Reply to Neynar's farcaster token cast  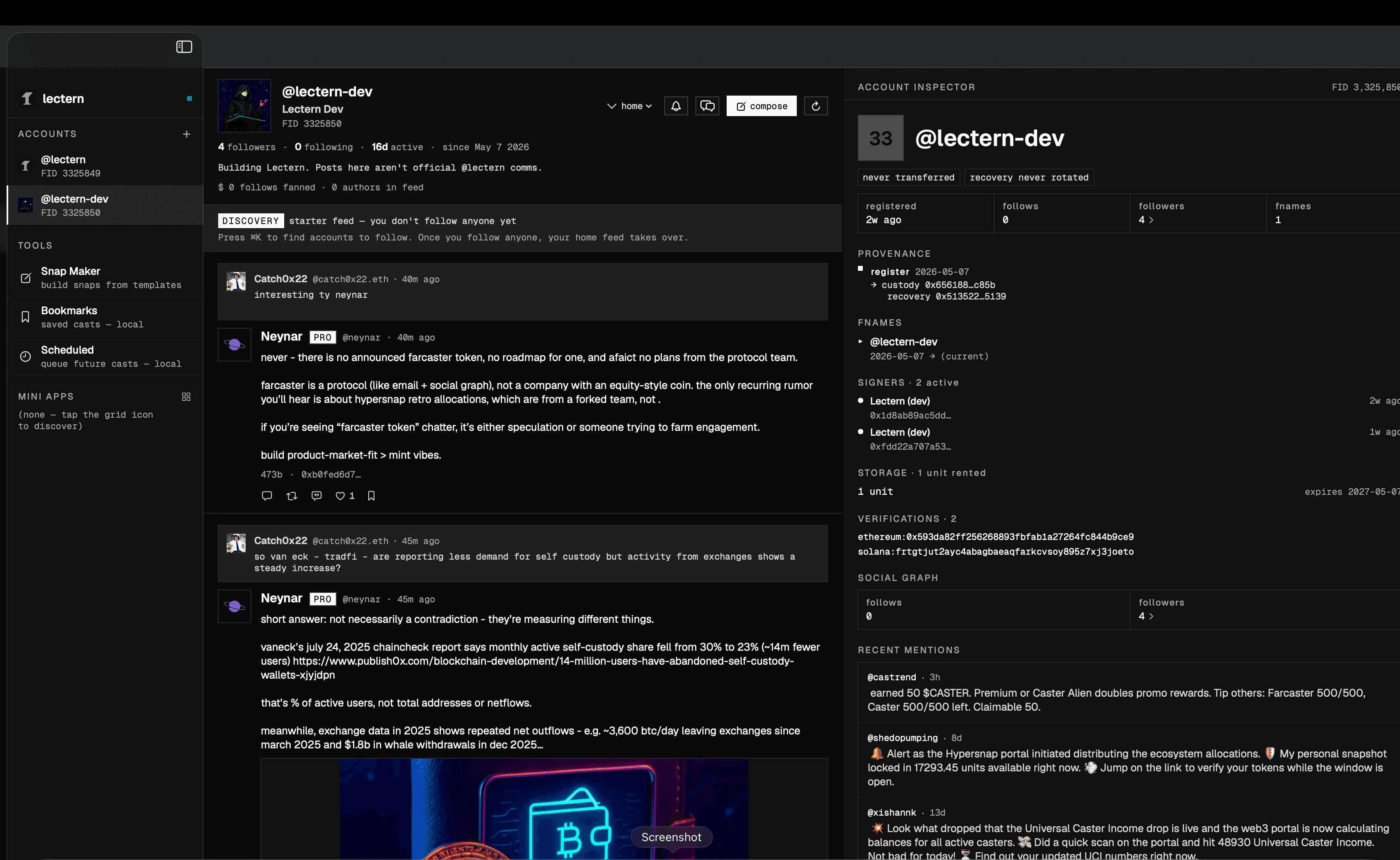(x=267, y=496)
